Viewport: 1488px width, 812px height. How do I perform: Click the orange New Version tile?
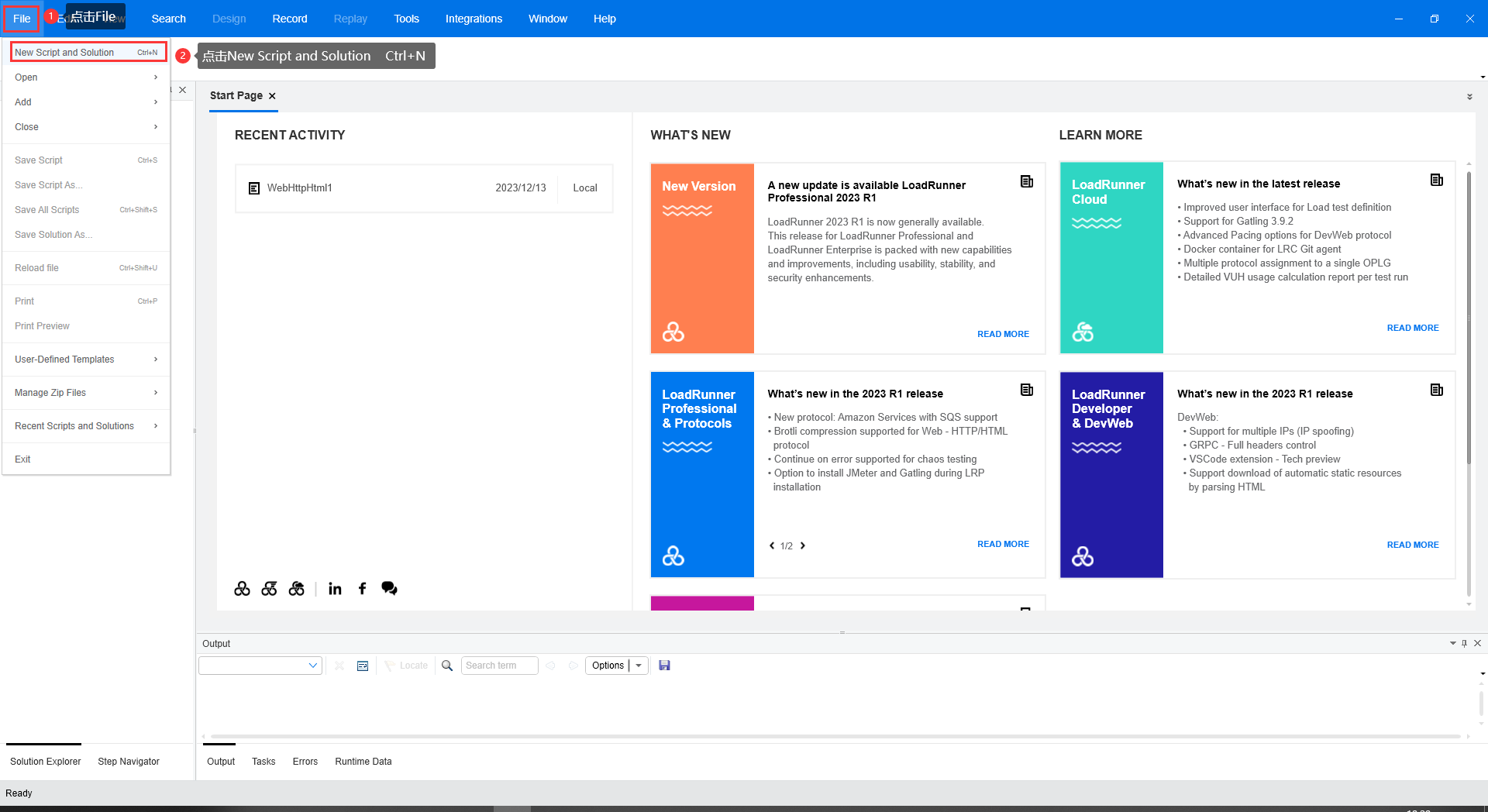[x=702, y=258]
